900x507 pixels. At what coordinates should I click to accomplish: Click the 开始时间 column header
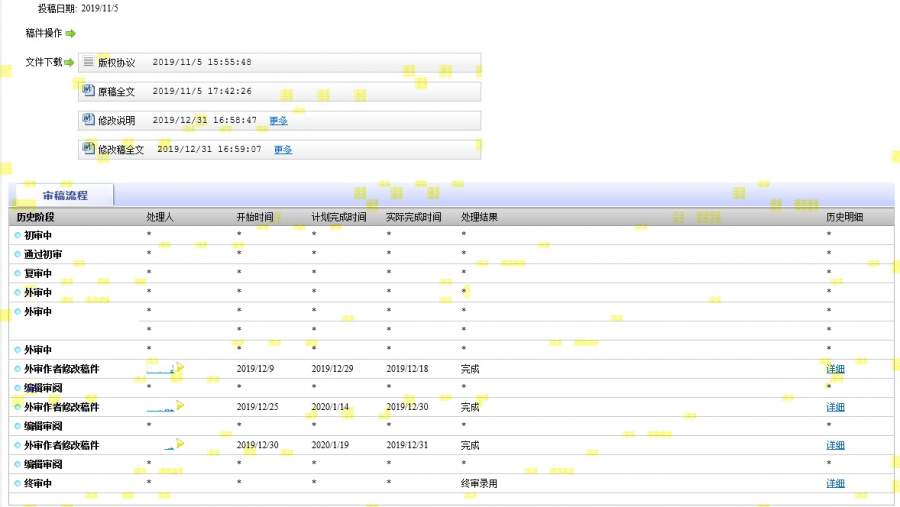point(255,217)
